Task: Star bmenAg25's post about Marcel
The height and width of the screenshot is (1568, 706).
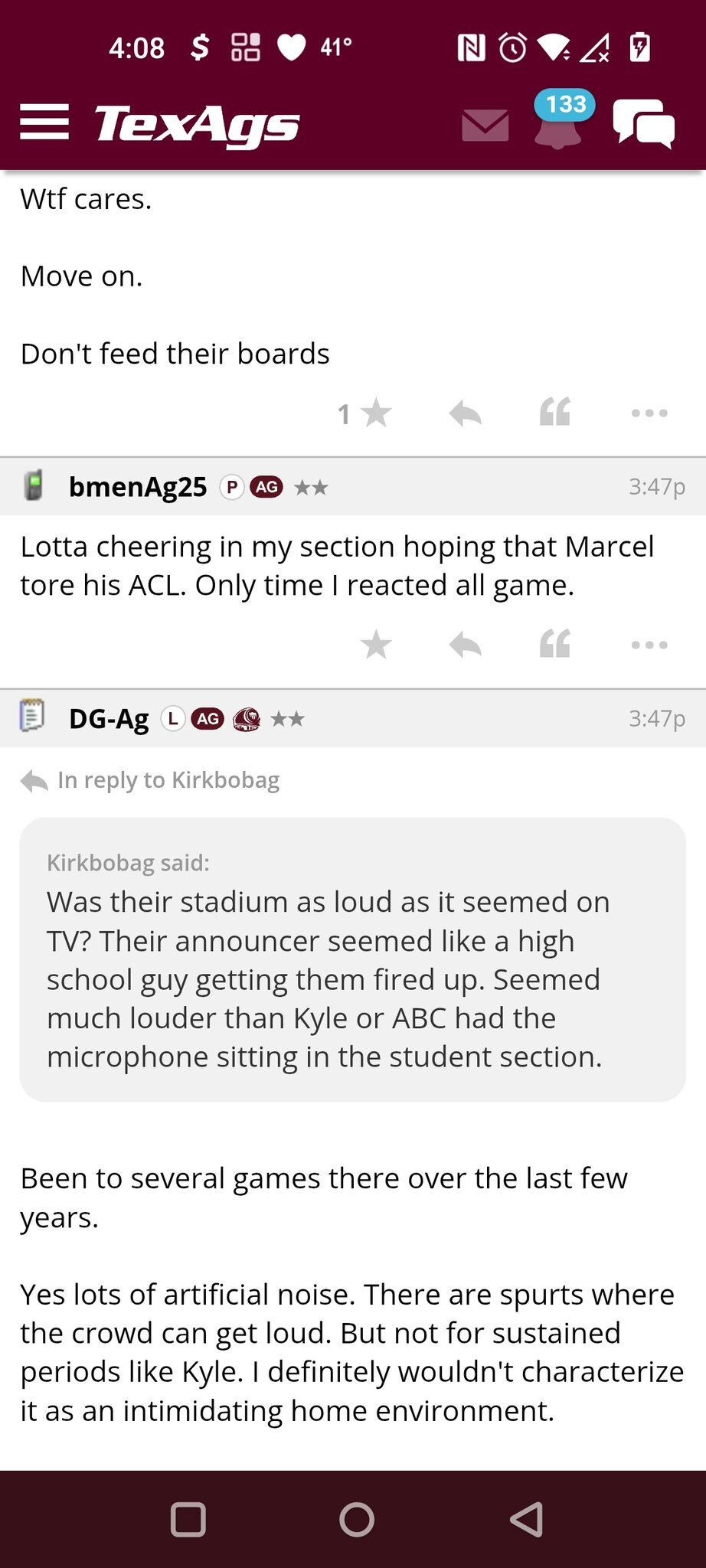Action: point(375,645)
